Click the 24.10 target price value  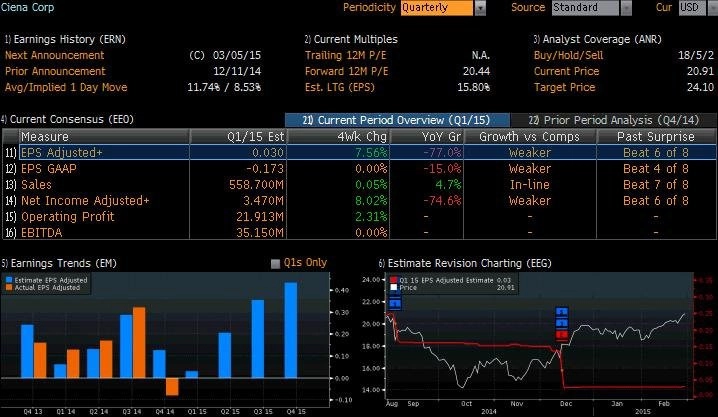[x=700, y=87]
